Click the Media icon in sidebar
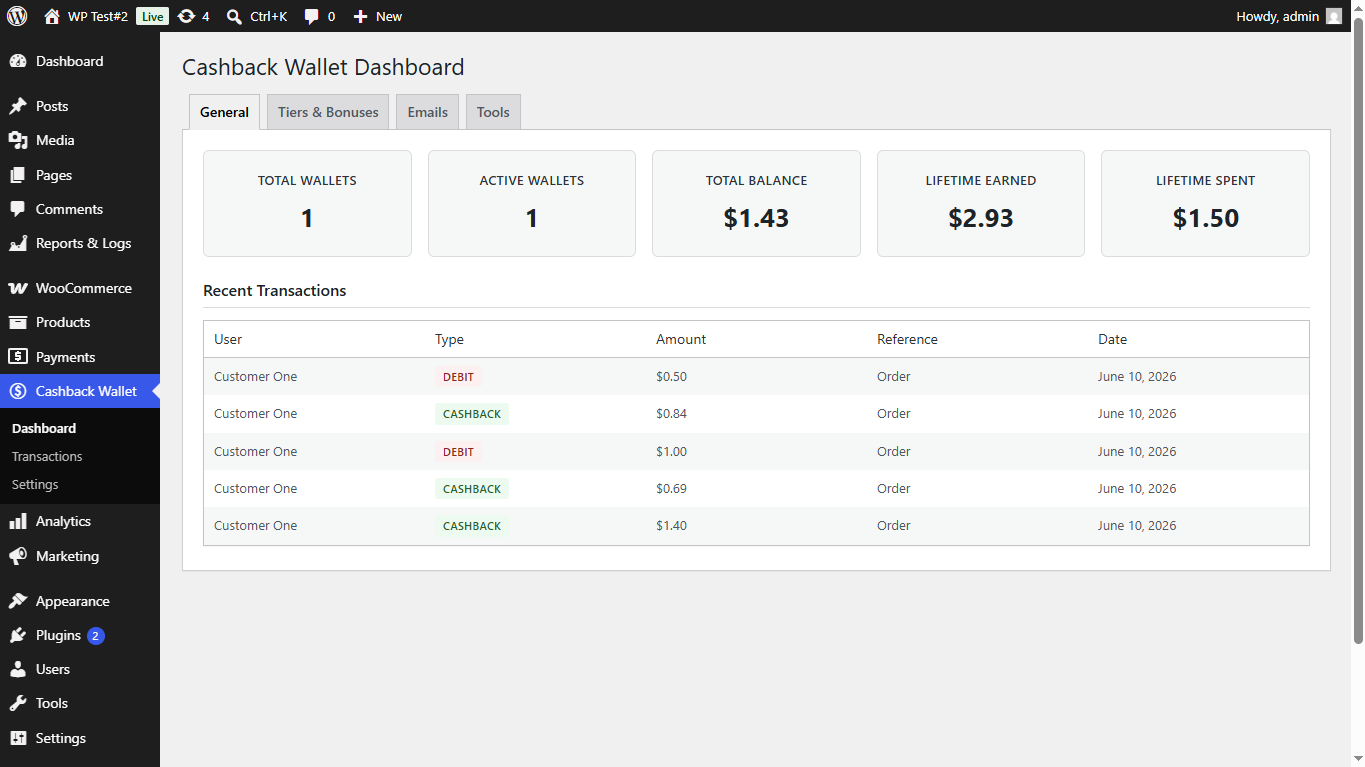Image resolution: width=1365 pixels, height=767 pixels. [18, 140]
